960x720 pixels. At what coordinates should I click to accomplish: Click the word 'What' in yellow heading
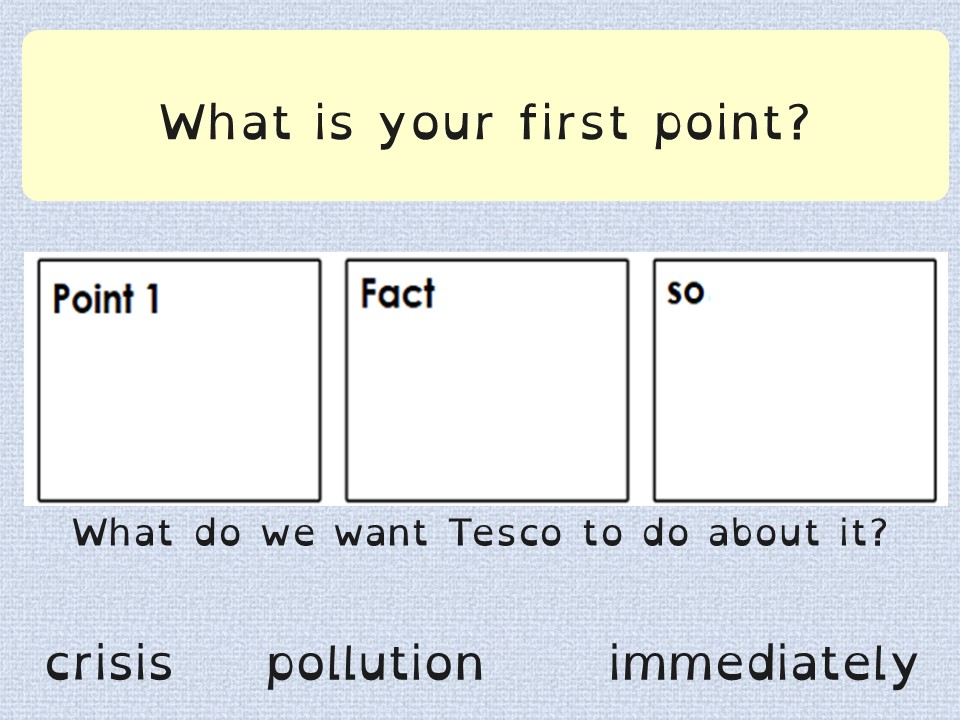(x=225, y=122)
